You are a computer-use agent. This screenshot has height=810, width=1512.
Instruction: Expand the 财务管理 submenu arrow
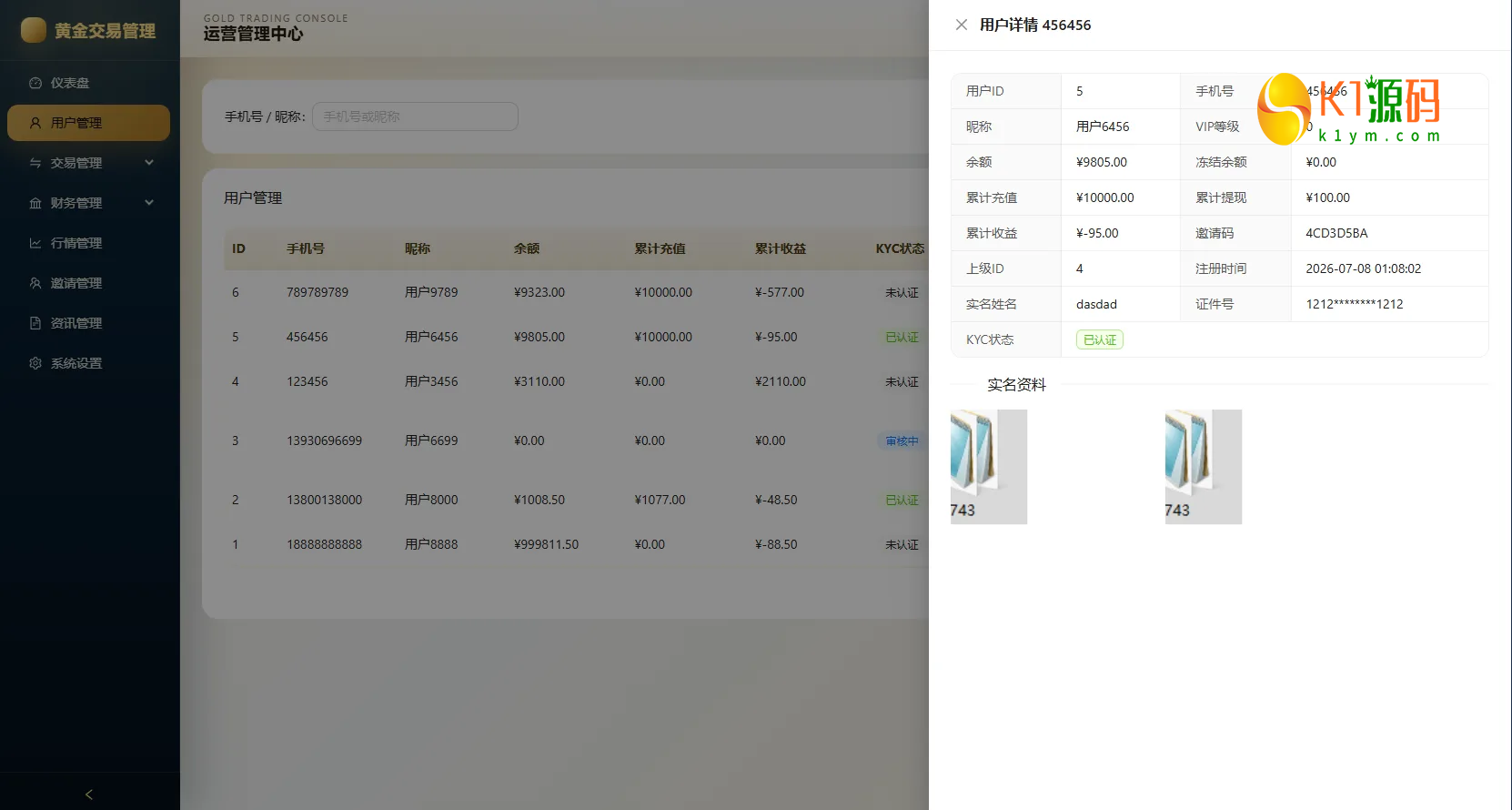pyautogui.click(x=149, y=203)
